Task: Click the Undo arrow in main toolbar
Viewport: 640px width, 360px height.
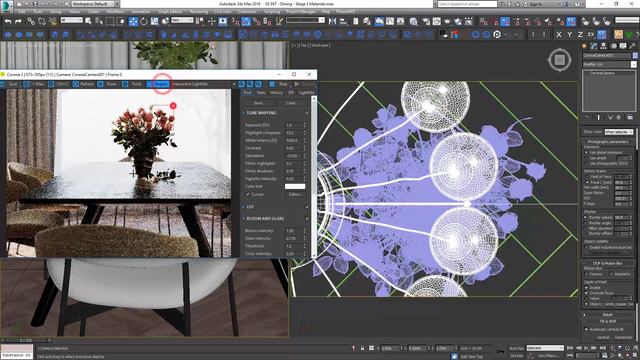Action: pos(8,21)
